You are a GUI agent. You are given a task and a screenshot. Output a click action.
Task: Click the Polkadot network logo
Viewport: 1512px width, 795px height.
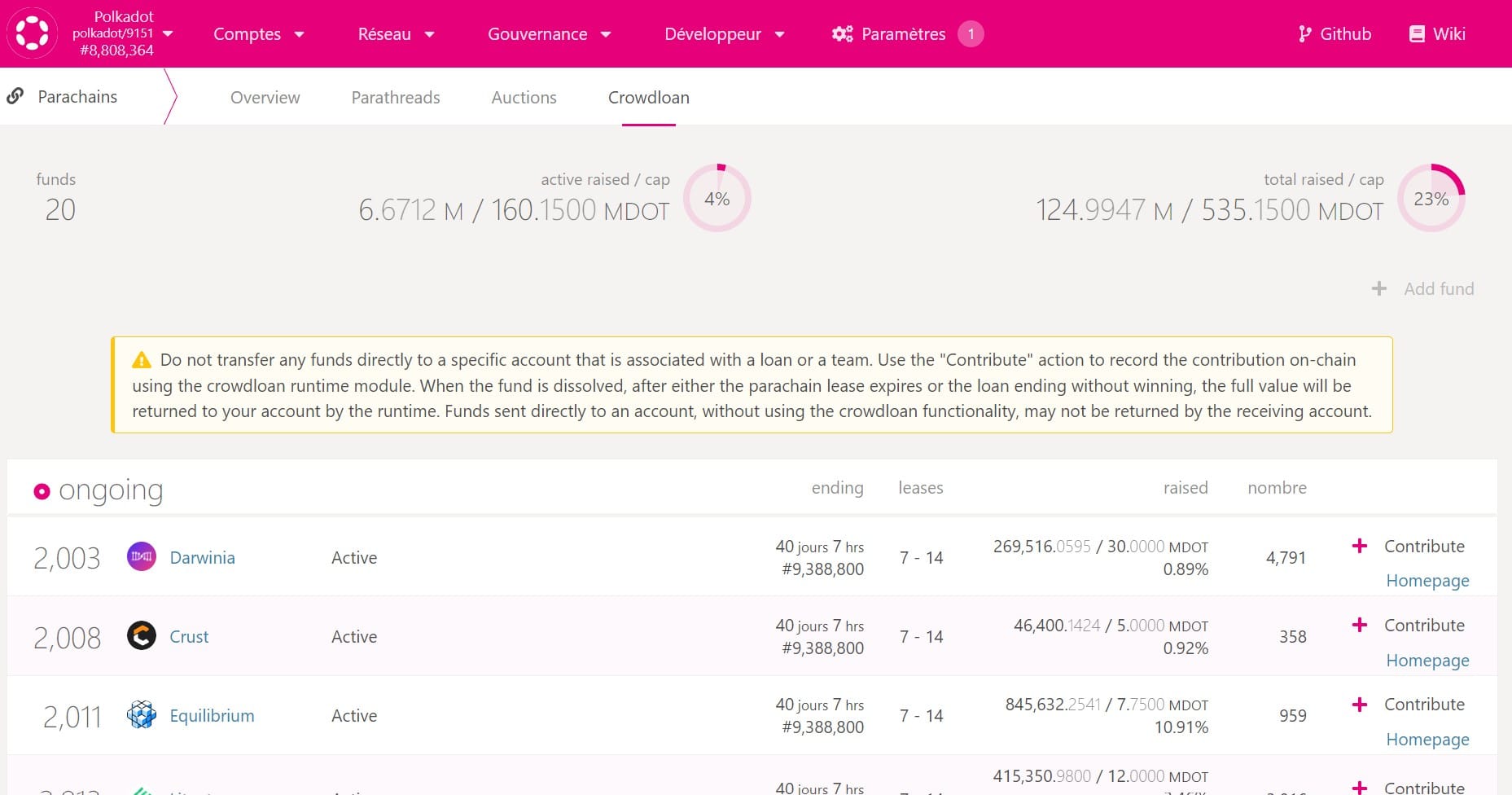33,33
